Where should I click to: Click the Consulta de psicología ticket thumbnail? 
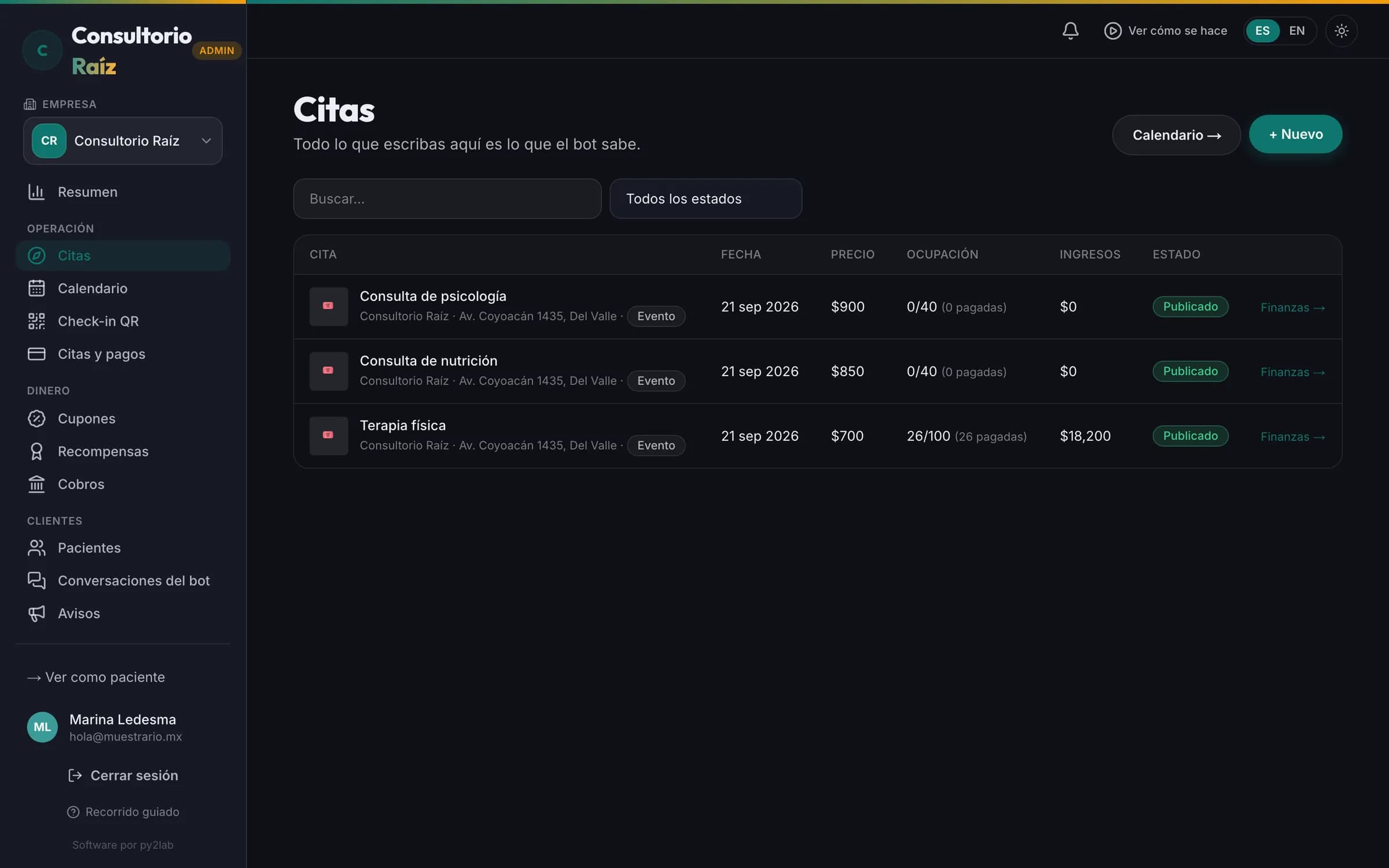328,306
